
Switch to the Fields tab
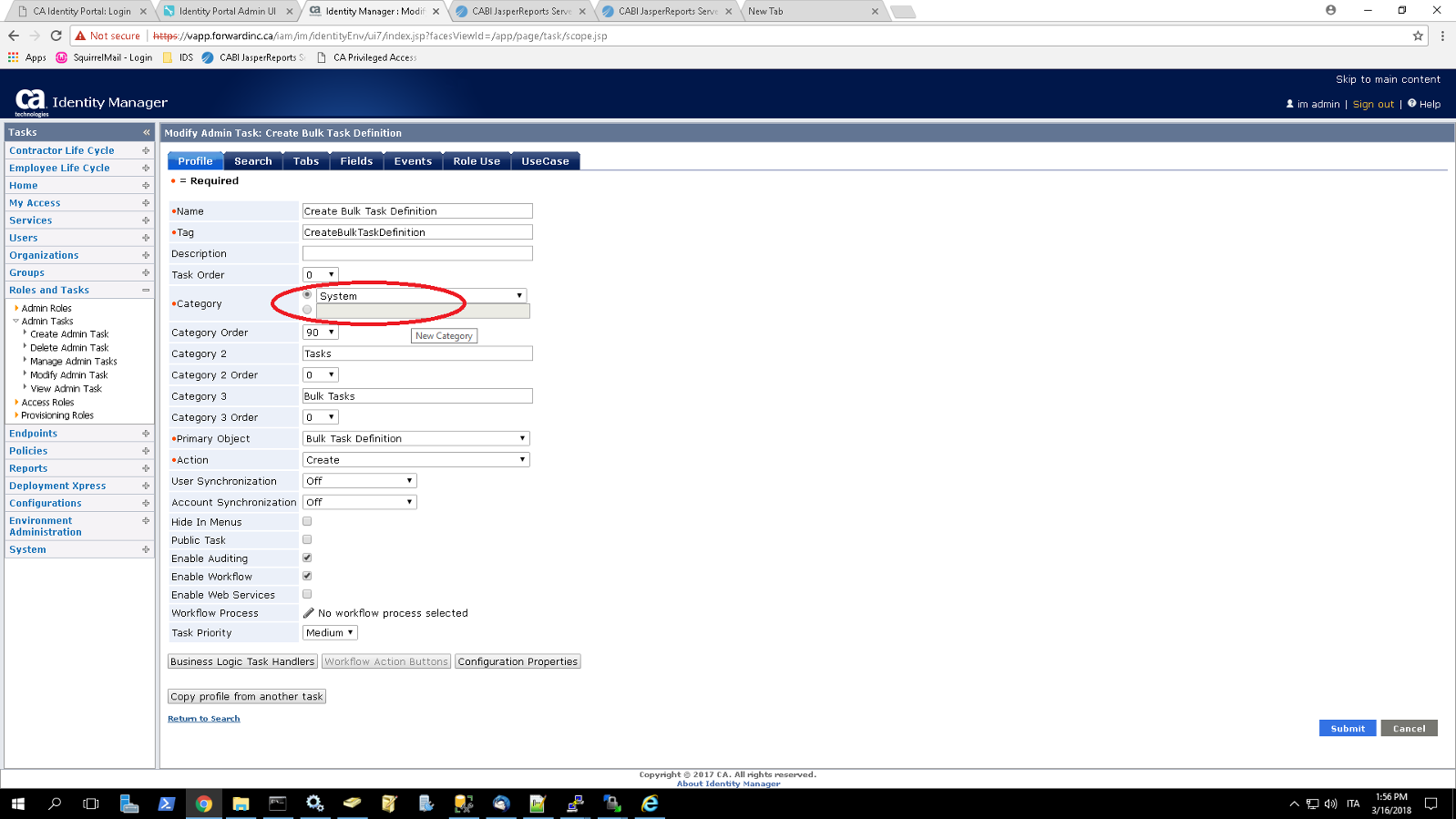(x=356, y=161)
